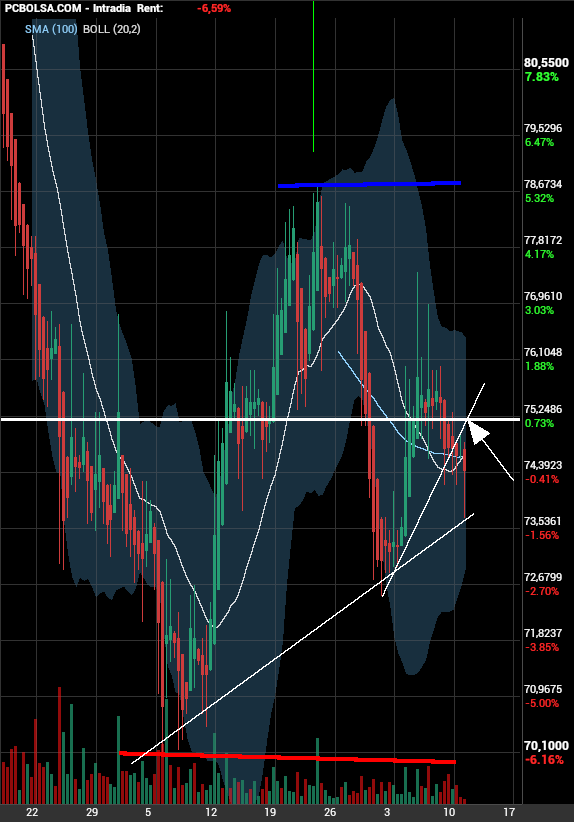Click the 80,5500 price label
Image resolution: width=574 pixels, height=822 pixels.
(x=546, y=63)
